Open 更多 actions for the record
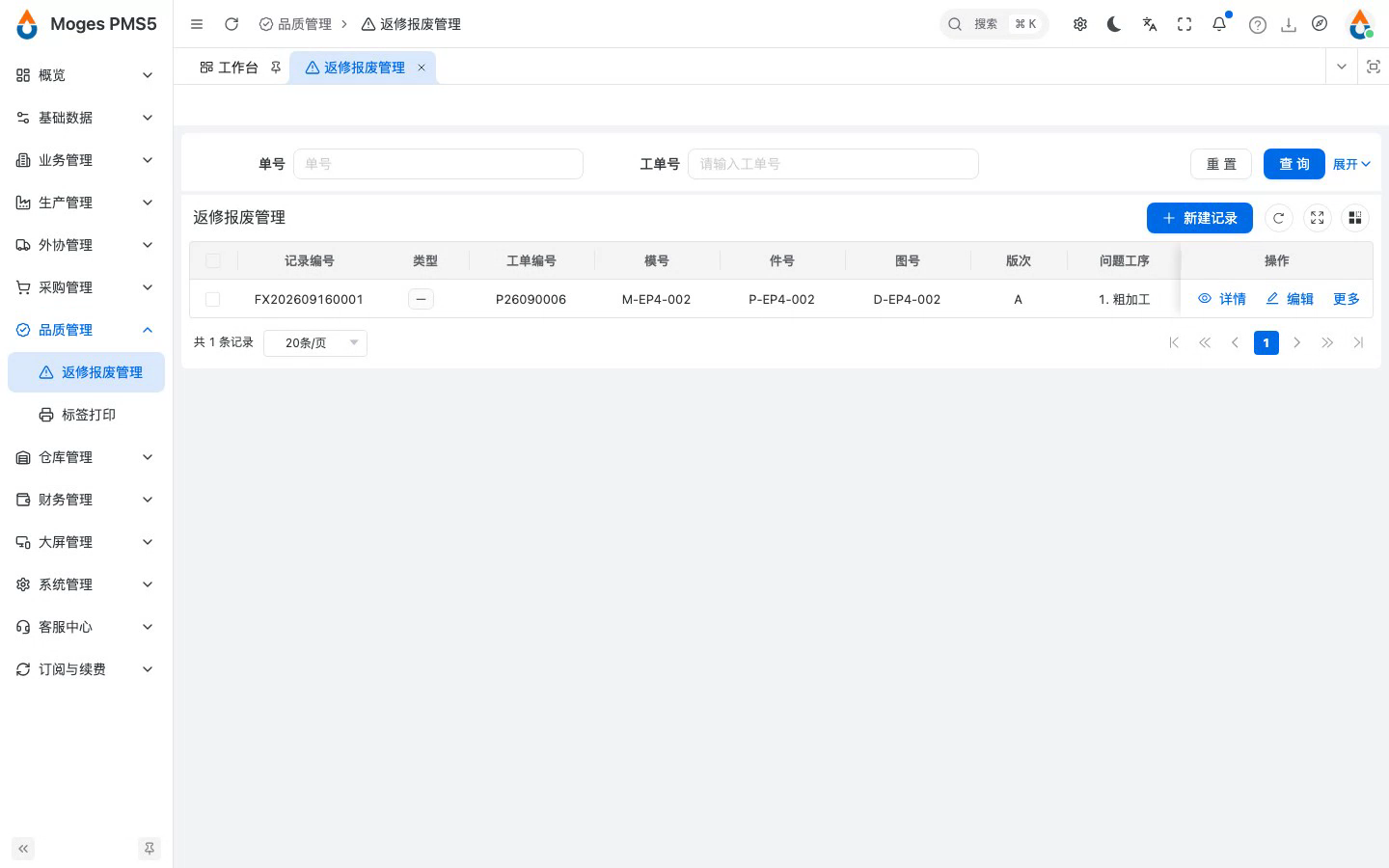 pos(1347,299)
